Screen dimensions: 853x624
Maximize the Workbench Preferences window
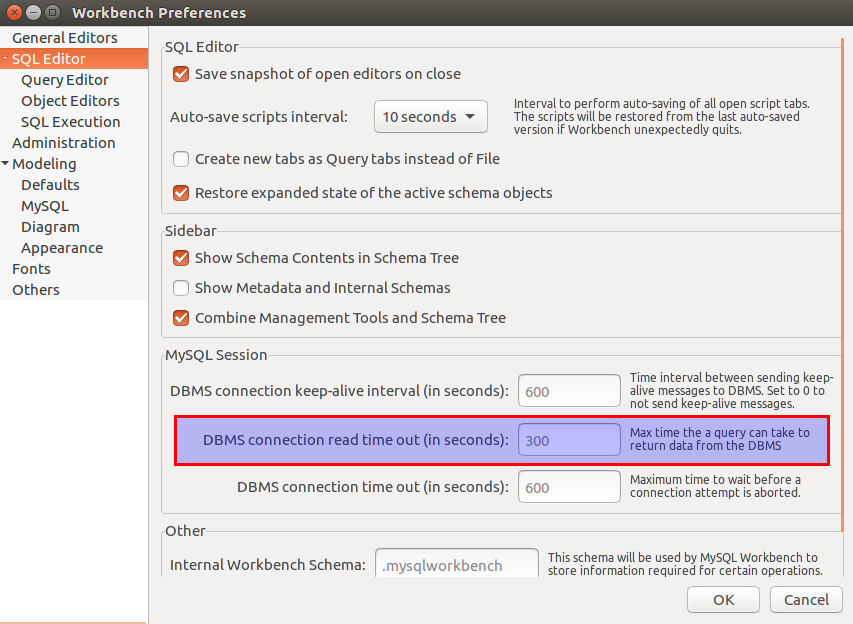tap(53, 13)
